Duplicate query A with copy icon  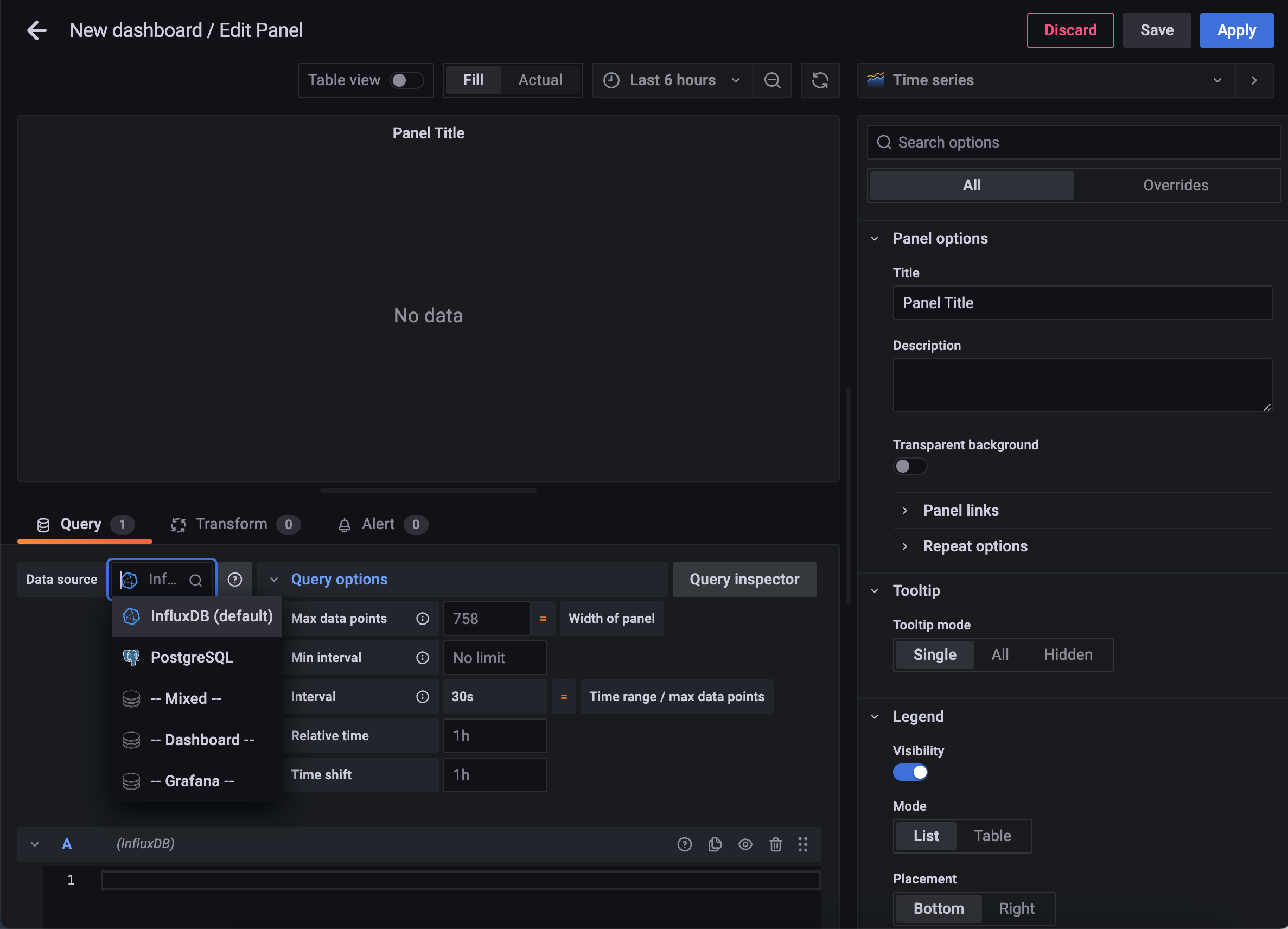[715, 844]
